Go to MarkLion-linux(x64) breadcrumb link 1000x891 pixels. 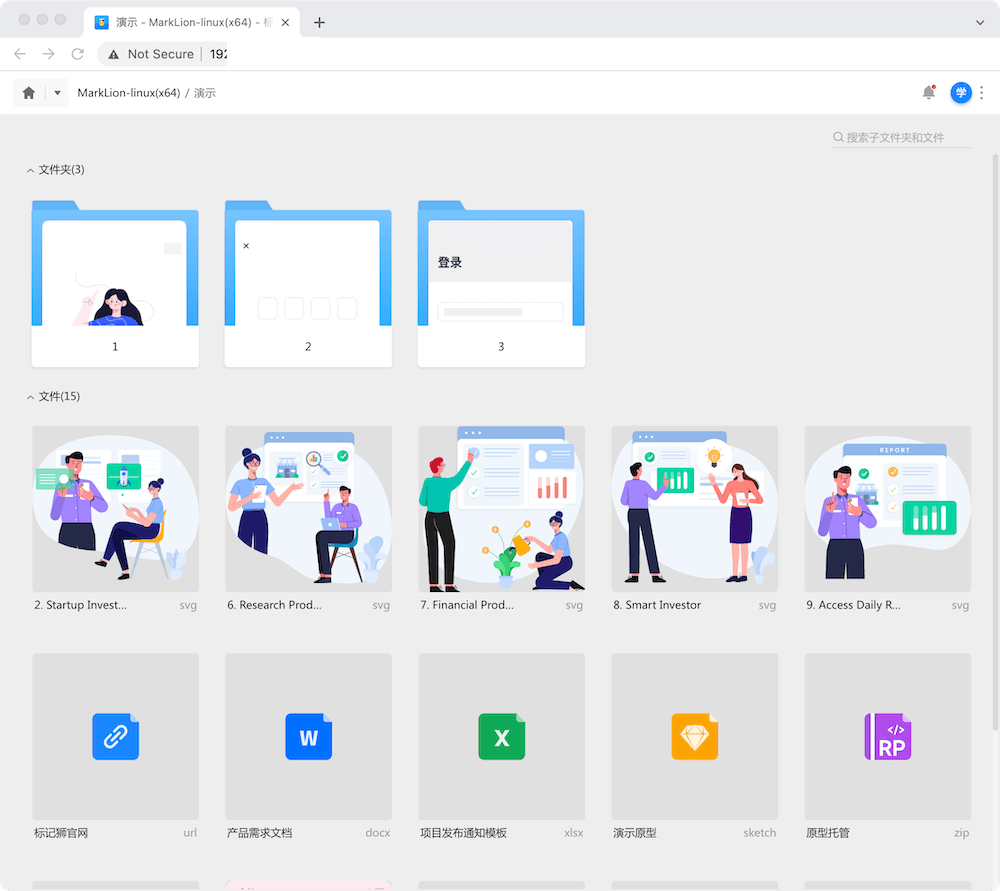pyautogui.click(x=128, y=93)
